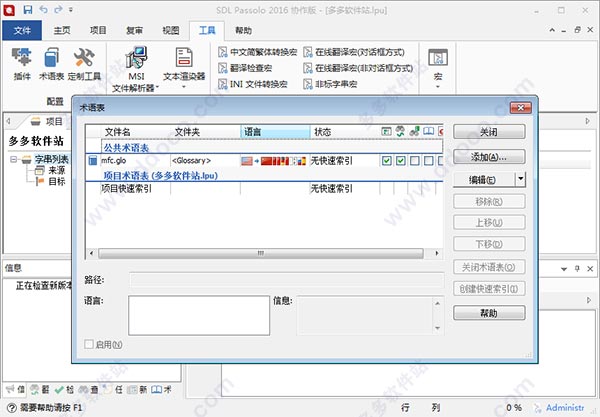The width and height of the screenshot is (600, 417).
Task: Switch to the 检 bottom panel tab
Action: click(64, 389)
